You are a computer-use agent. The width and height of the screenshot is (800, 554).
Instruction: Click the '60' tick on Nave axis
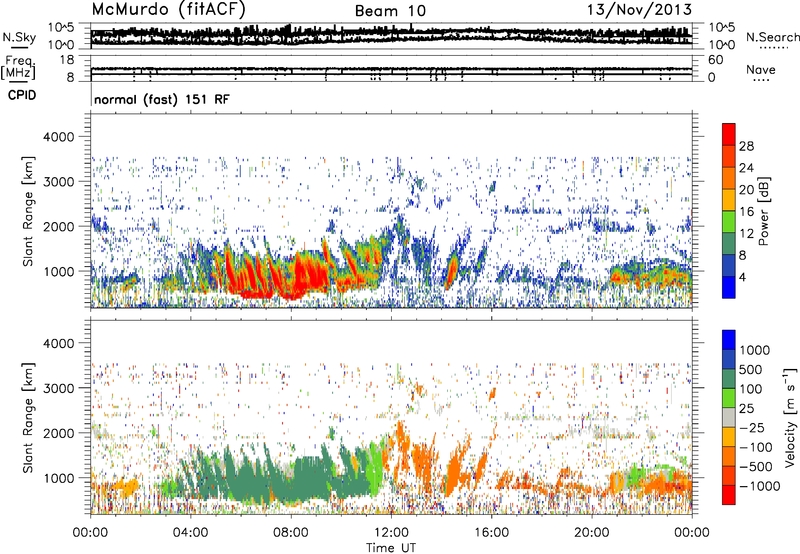715,60
